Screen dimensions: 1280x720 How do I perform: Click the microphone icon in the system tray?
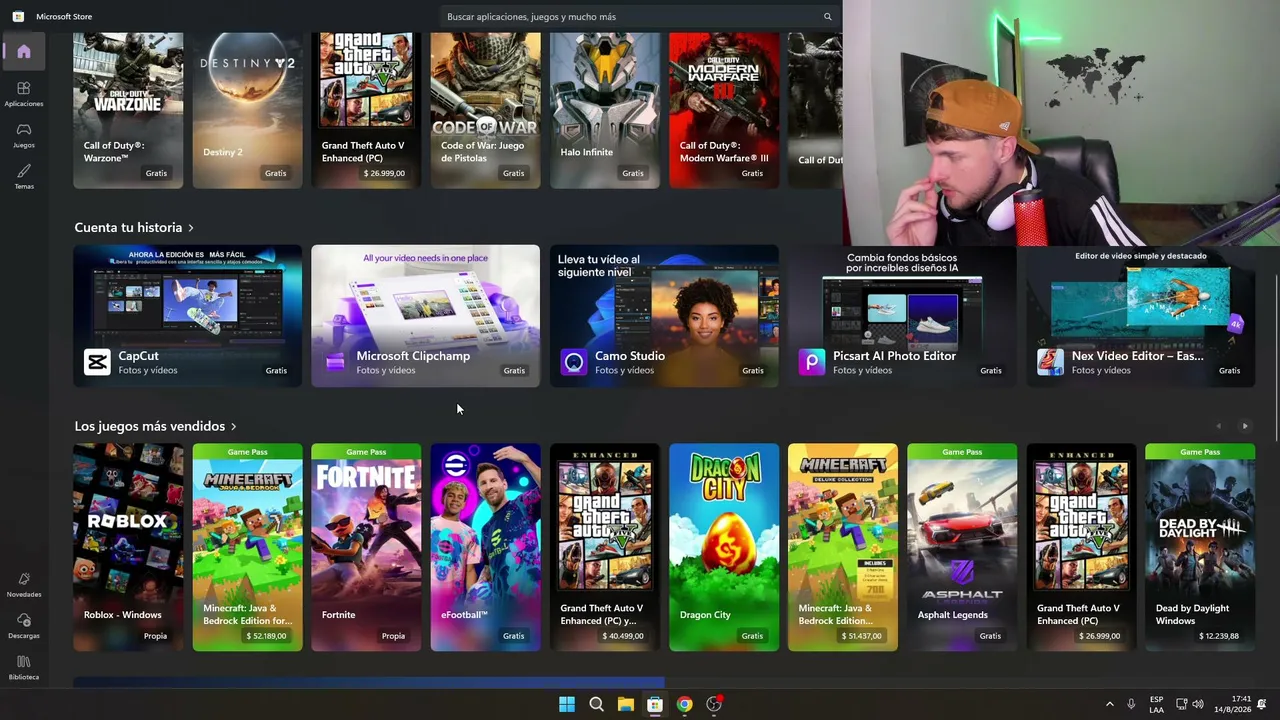pos(1131,704)
